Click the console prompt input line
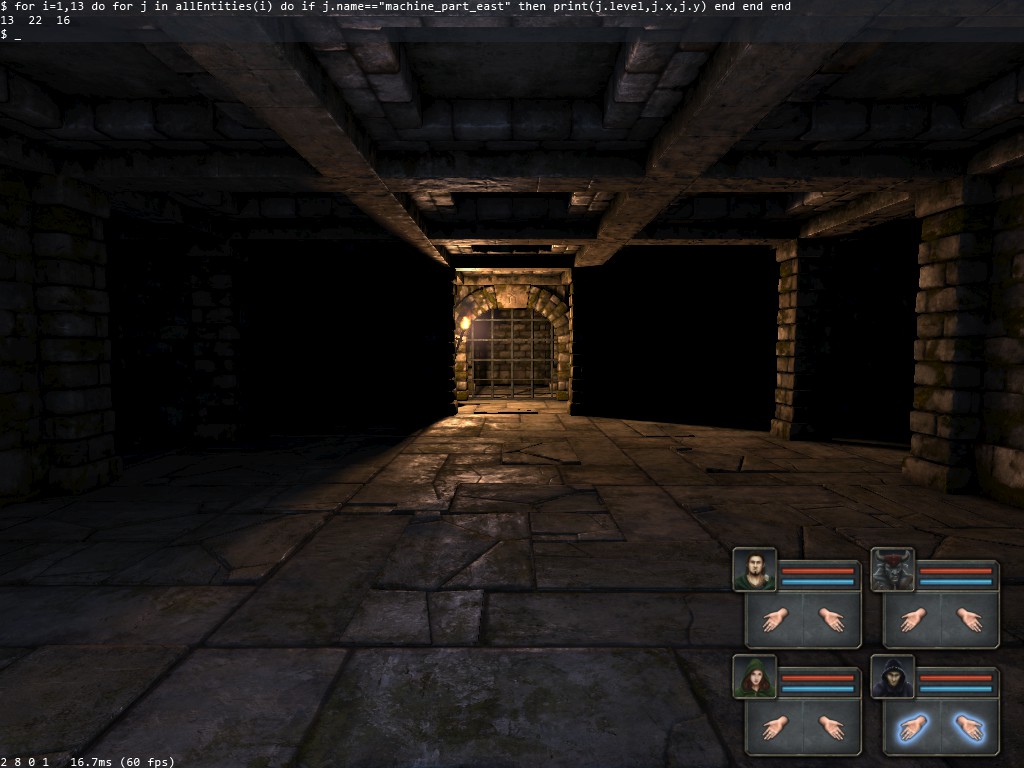The height and width of the screenshot is (768, 1024). 512,35
